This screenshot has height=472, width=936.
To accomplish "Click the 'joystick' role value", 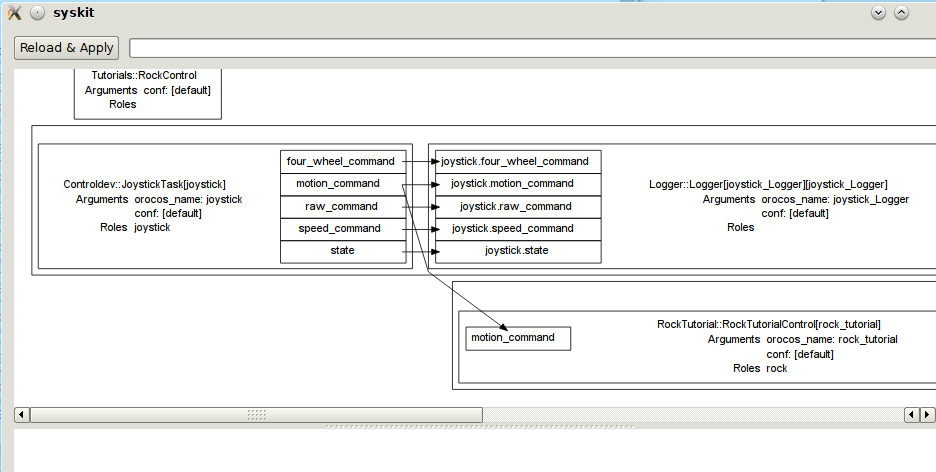I will (x=152, y=227).
